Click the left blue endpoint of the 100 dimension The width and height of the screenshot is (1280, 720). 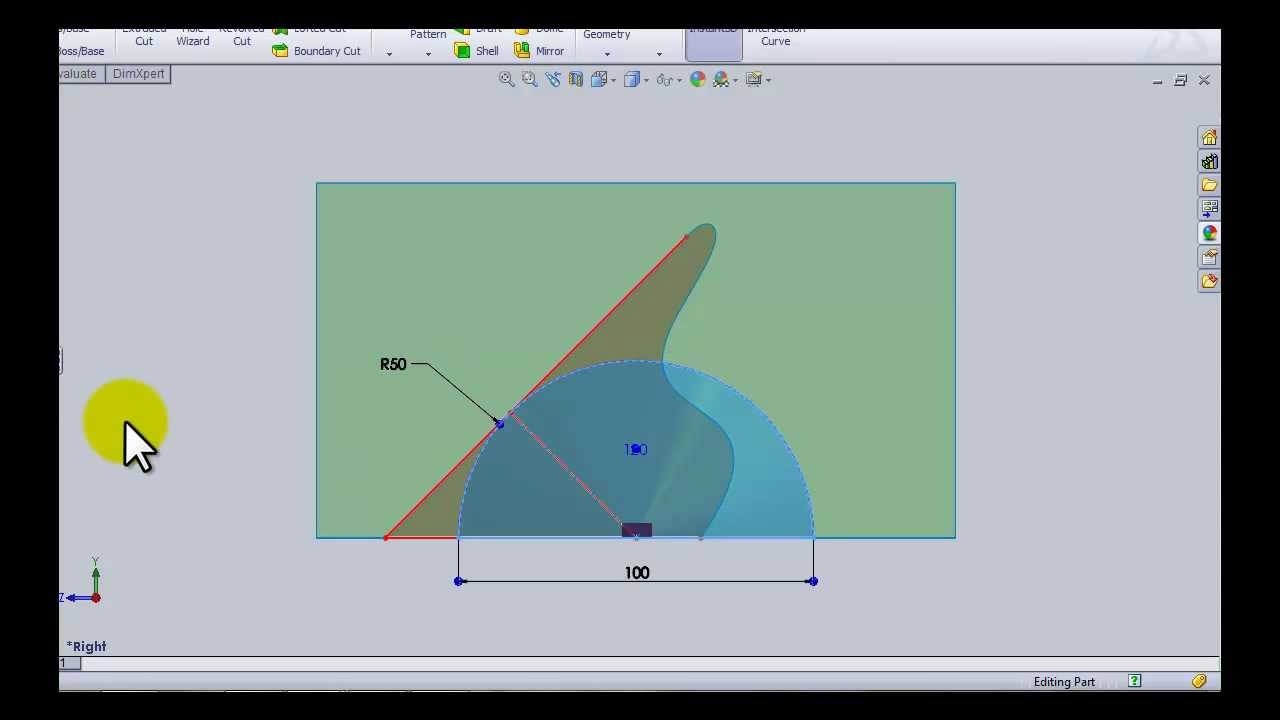(x=459, y=581)
